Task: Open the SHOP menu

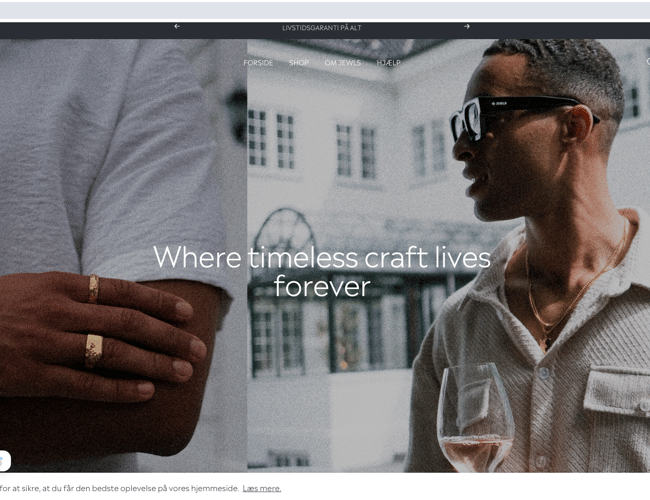Action: 299,63
